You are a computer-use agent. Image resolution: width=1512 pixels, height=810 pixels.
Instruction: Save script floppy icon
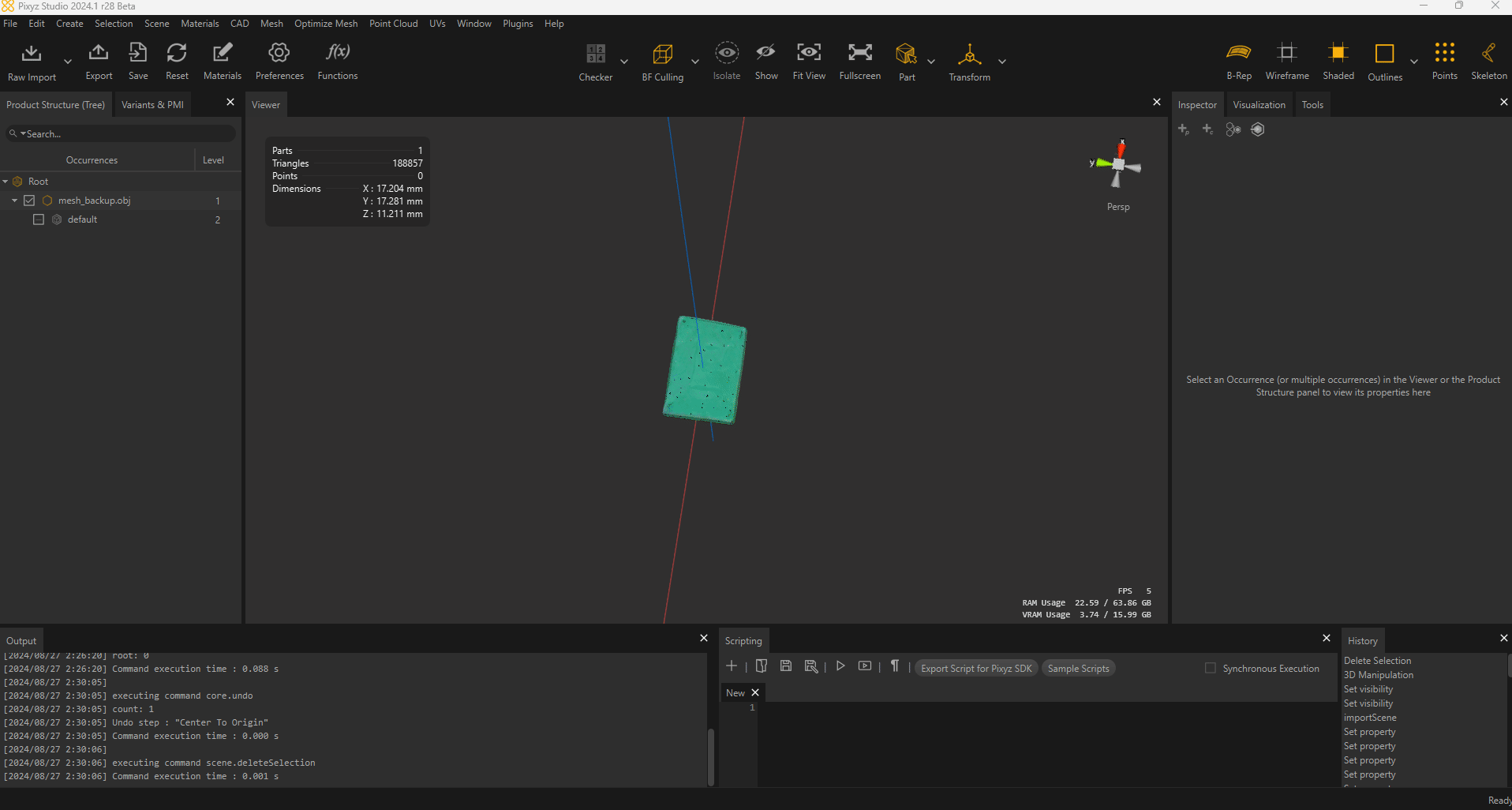786,666
